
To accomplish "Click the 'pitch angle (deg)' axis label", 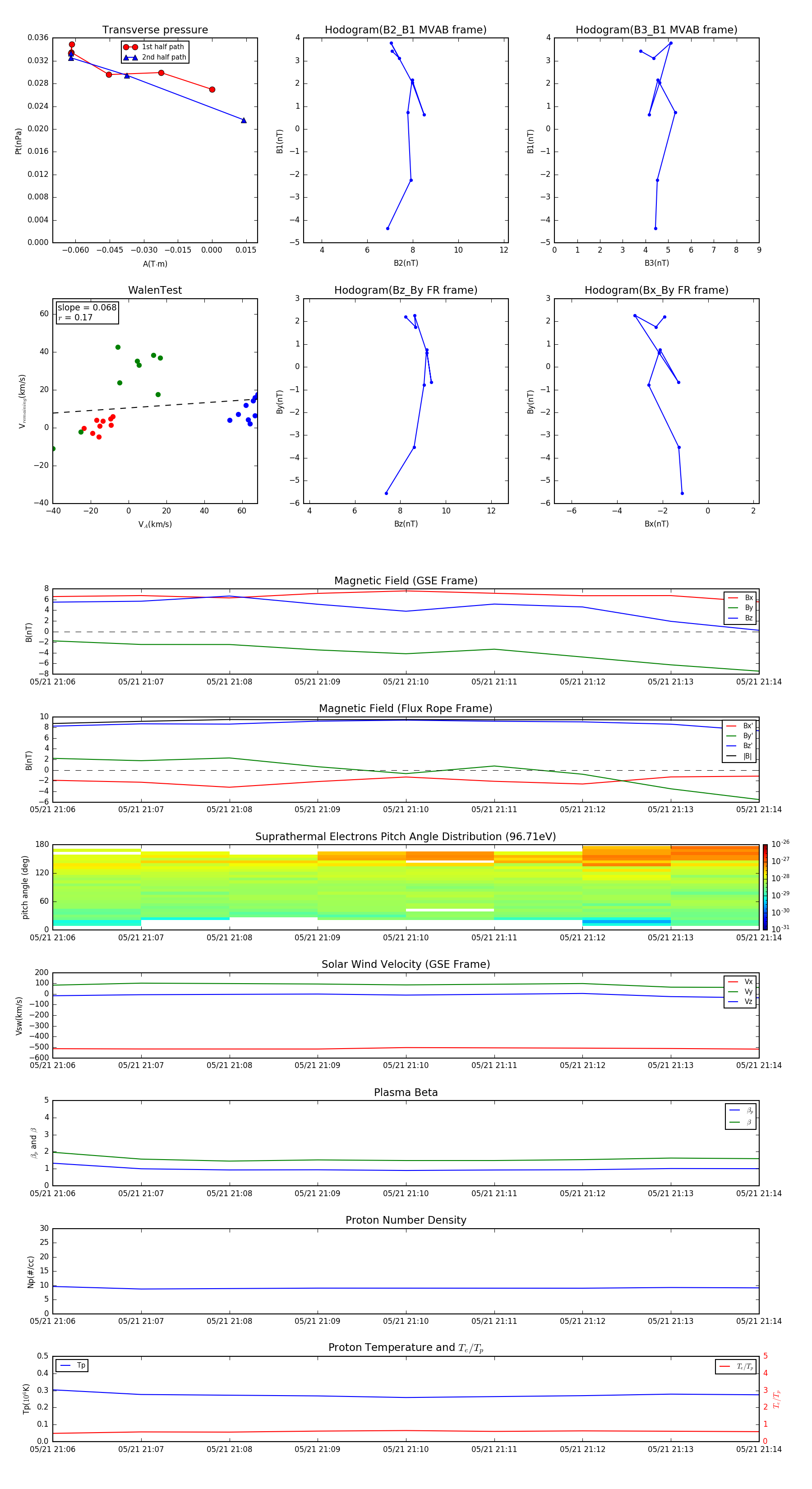I will coord(25,887).
